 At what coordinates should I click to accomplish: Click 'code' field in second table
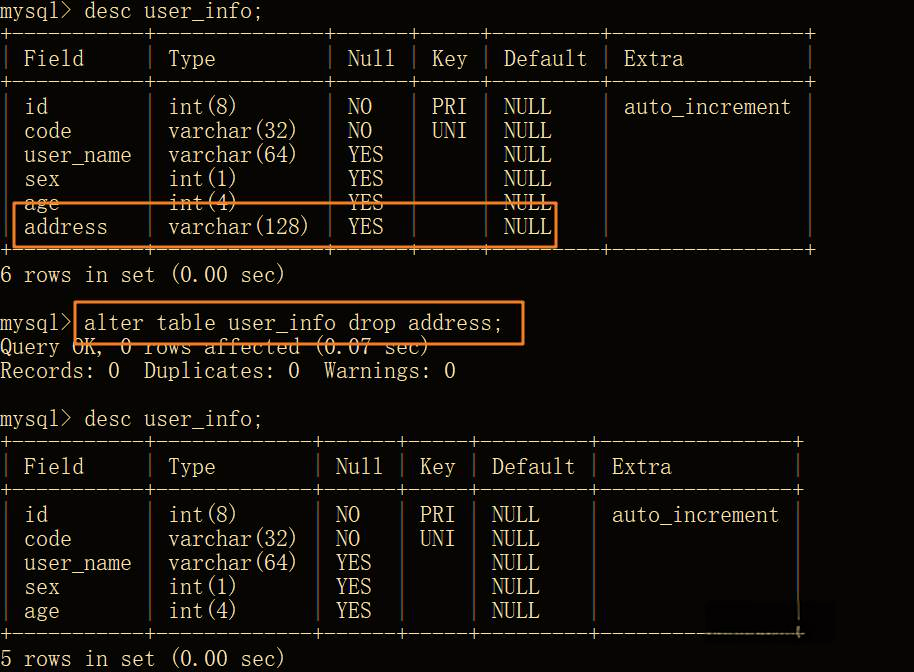tap(48, 539)
